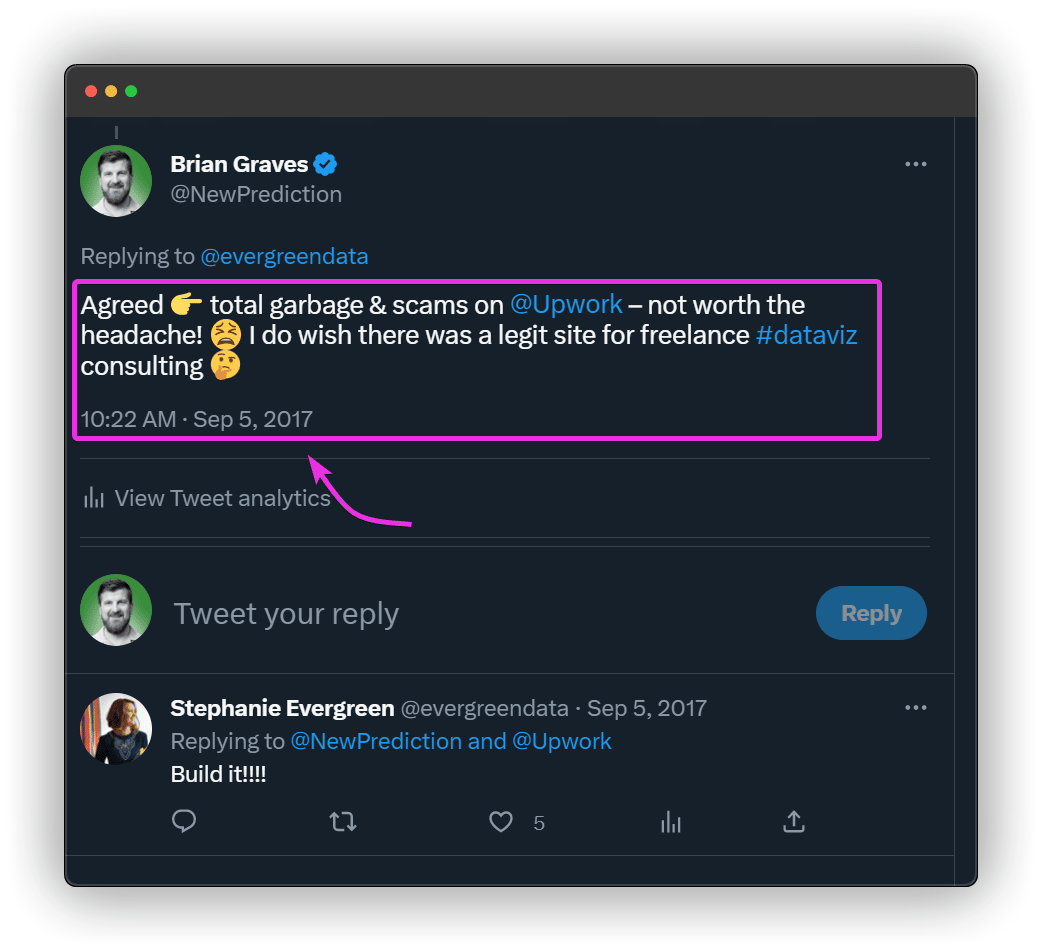
Task: Open the @evergreendata mention in Replying to
Action: tap(284, 257)
